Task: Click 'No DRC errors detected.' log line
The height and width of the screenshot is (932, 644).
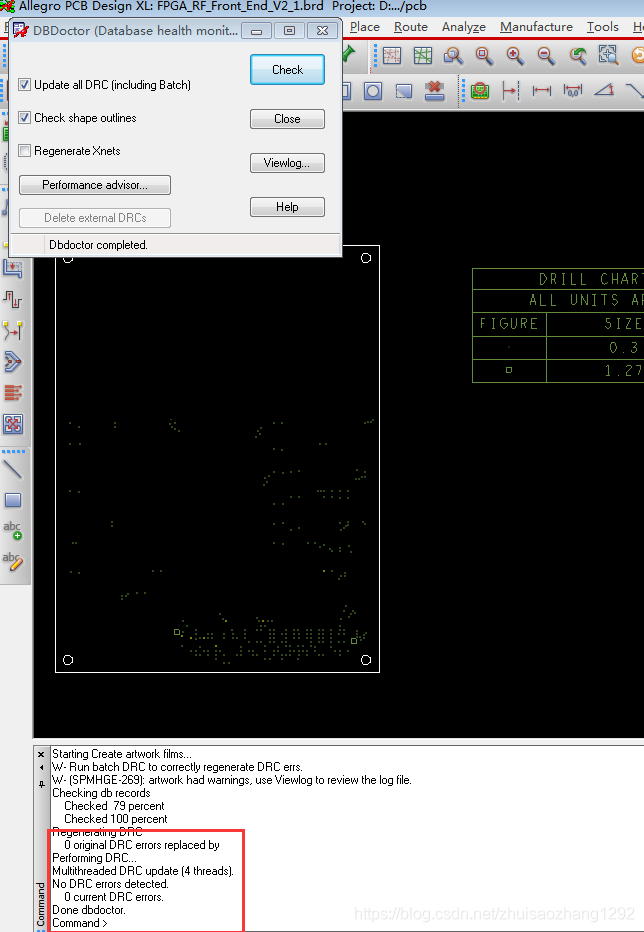Action: coord(111,884)
